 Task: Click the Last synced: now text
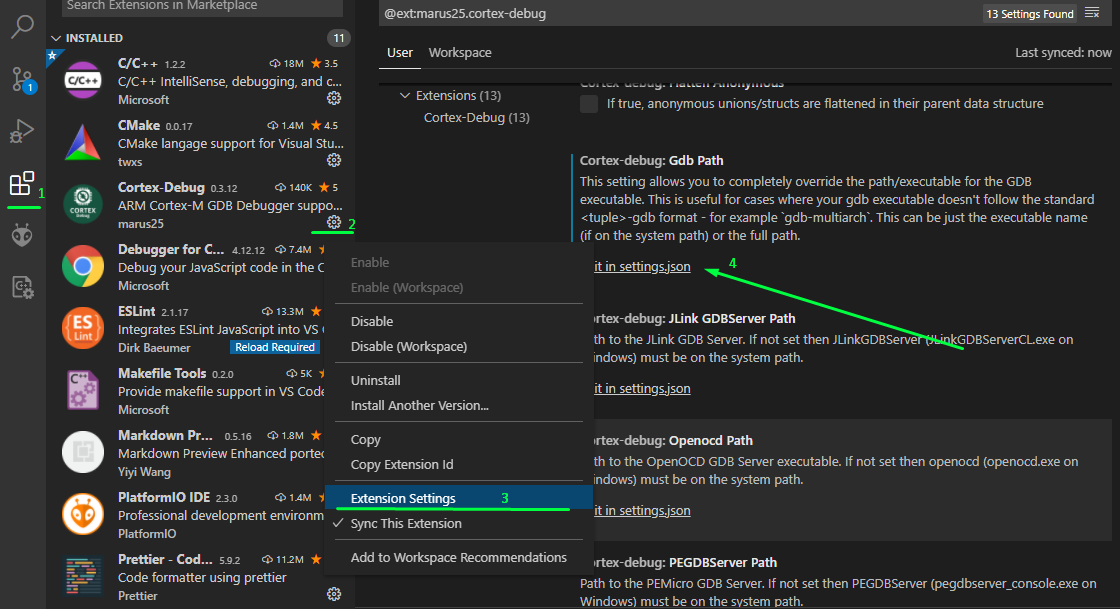1063,52
